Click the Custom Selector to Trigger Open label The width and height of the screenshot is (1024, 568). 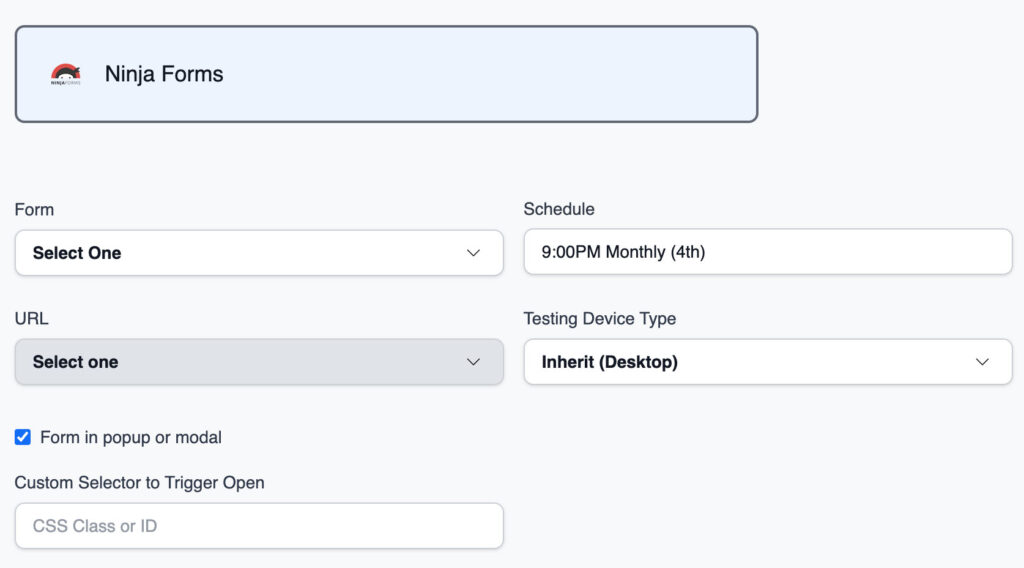click(x=139, y=482)
